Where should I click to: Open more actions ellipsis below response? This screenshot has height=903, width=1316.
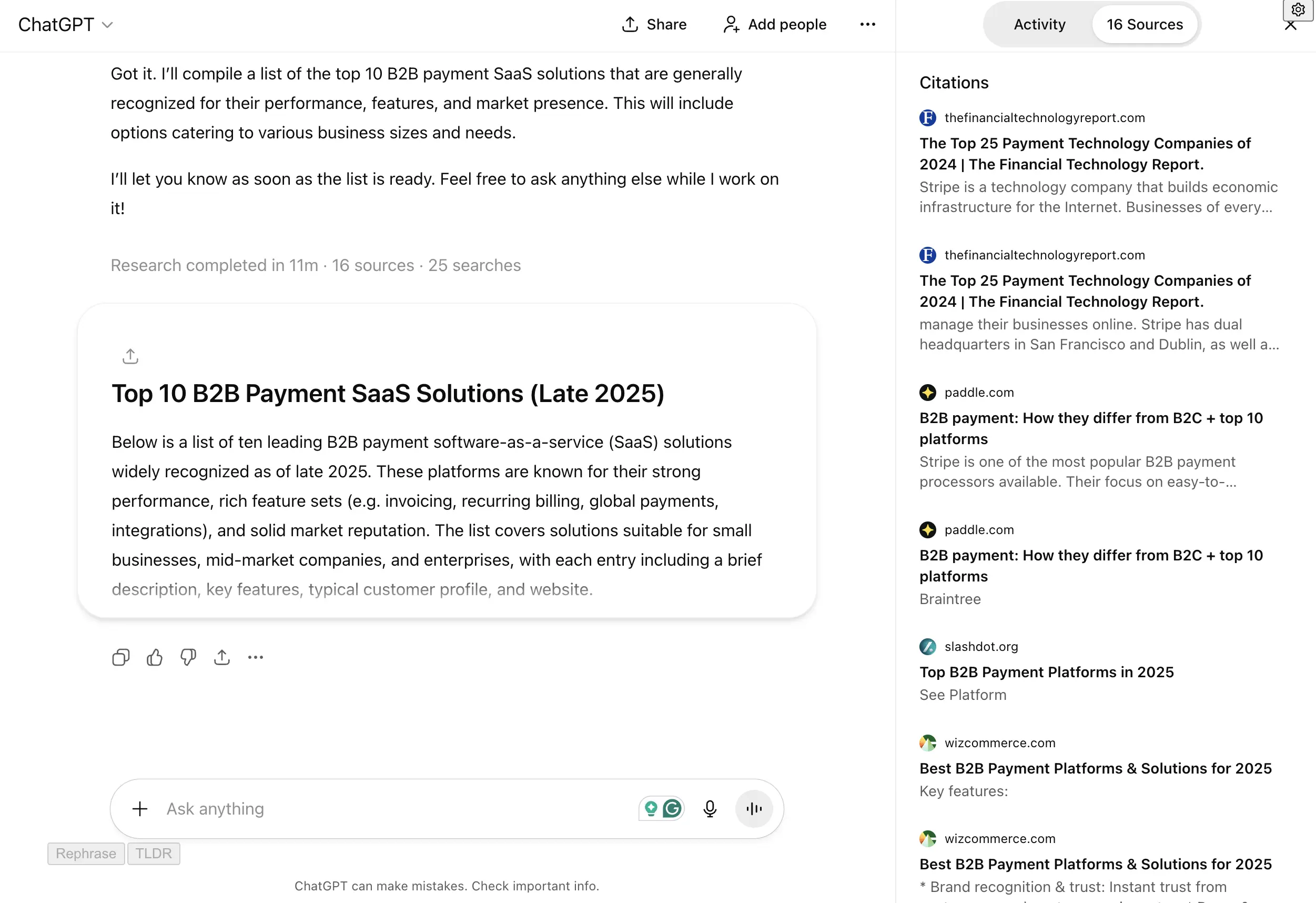click(256, 657)
